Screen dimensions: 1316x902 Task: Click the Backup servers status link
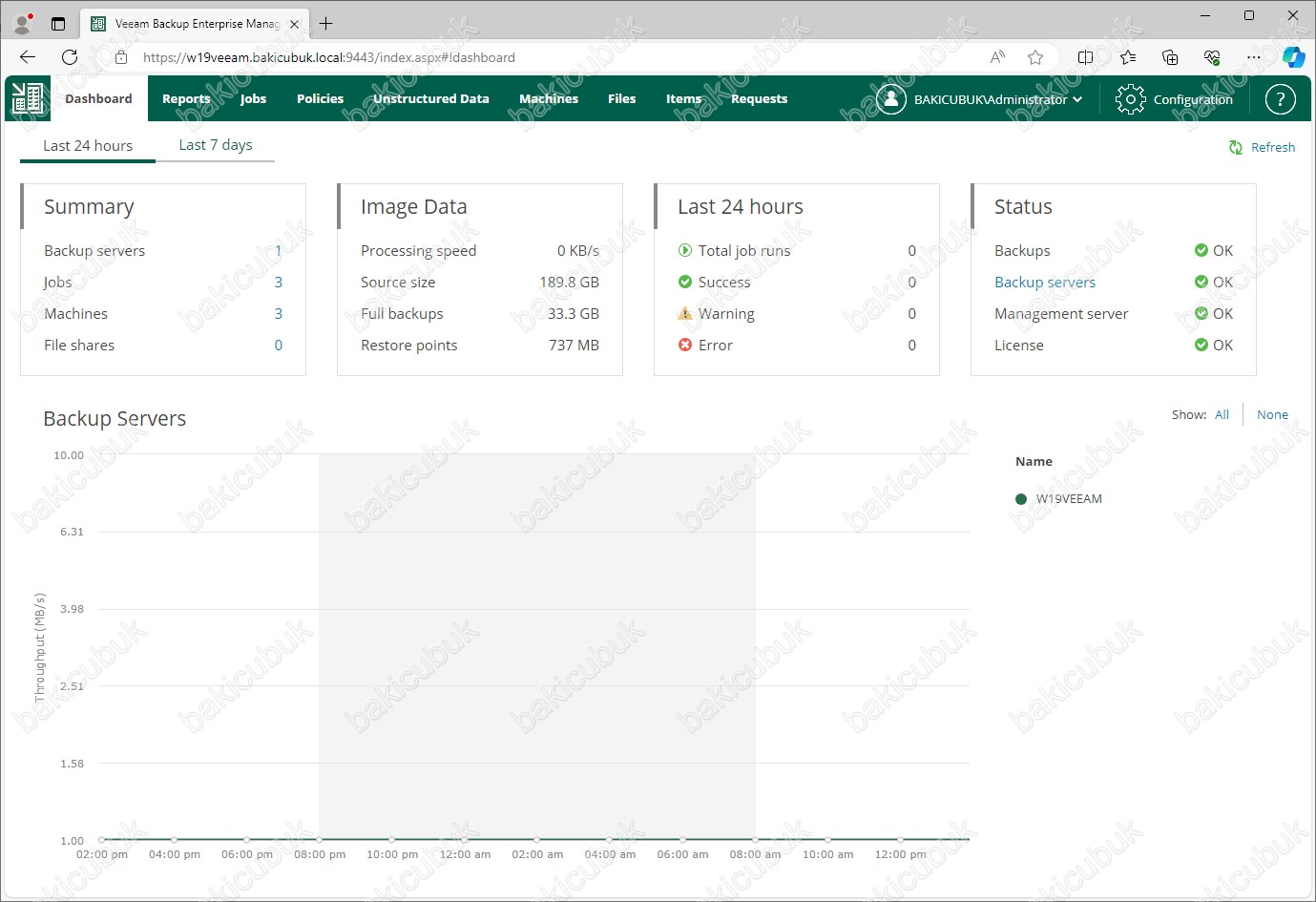click(x=1045, y=282)
